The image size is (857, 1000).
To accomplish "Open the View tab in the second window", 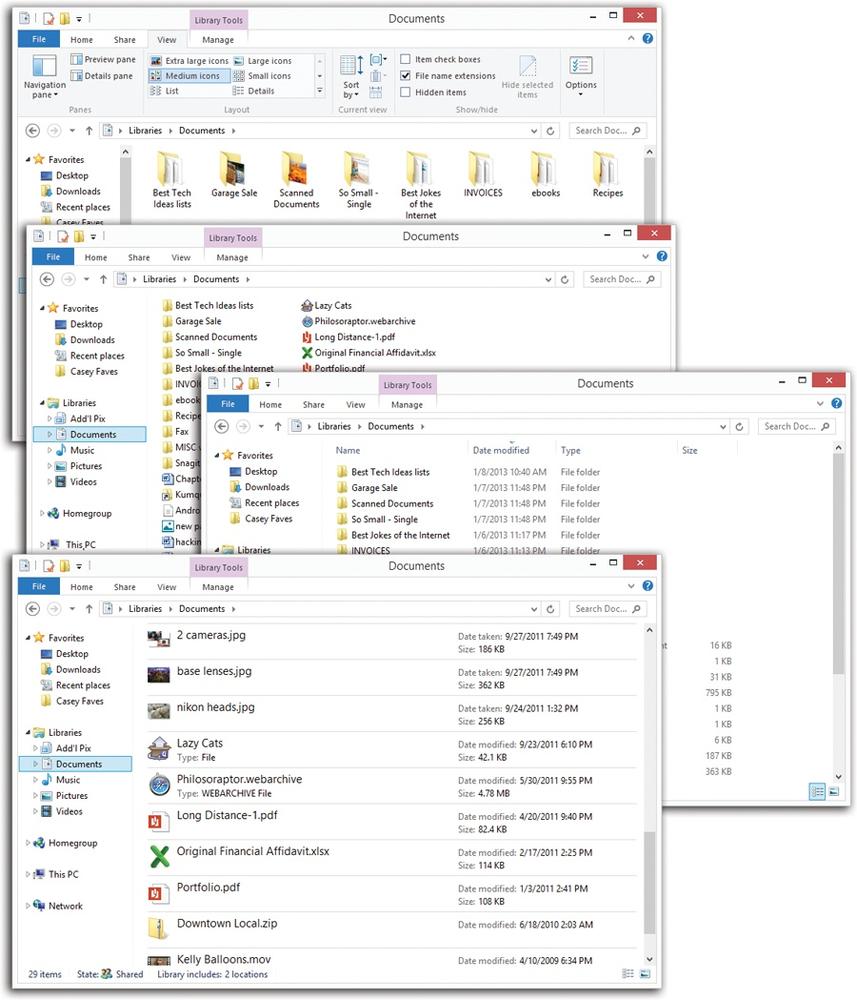I will click(180, 258).
